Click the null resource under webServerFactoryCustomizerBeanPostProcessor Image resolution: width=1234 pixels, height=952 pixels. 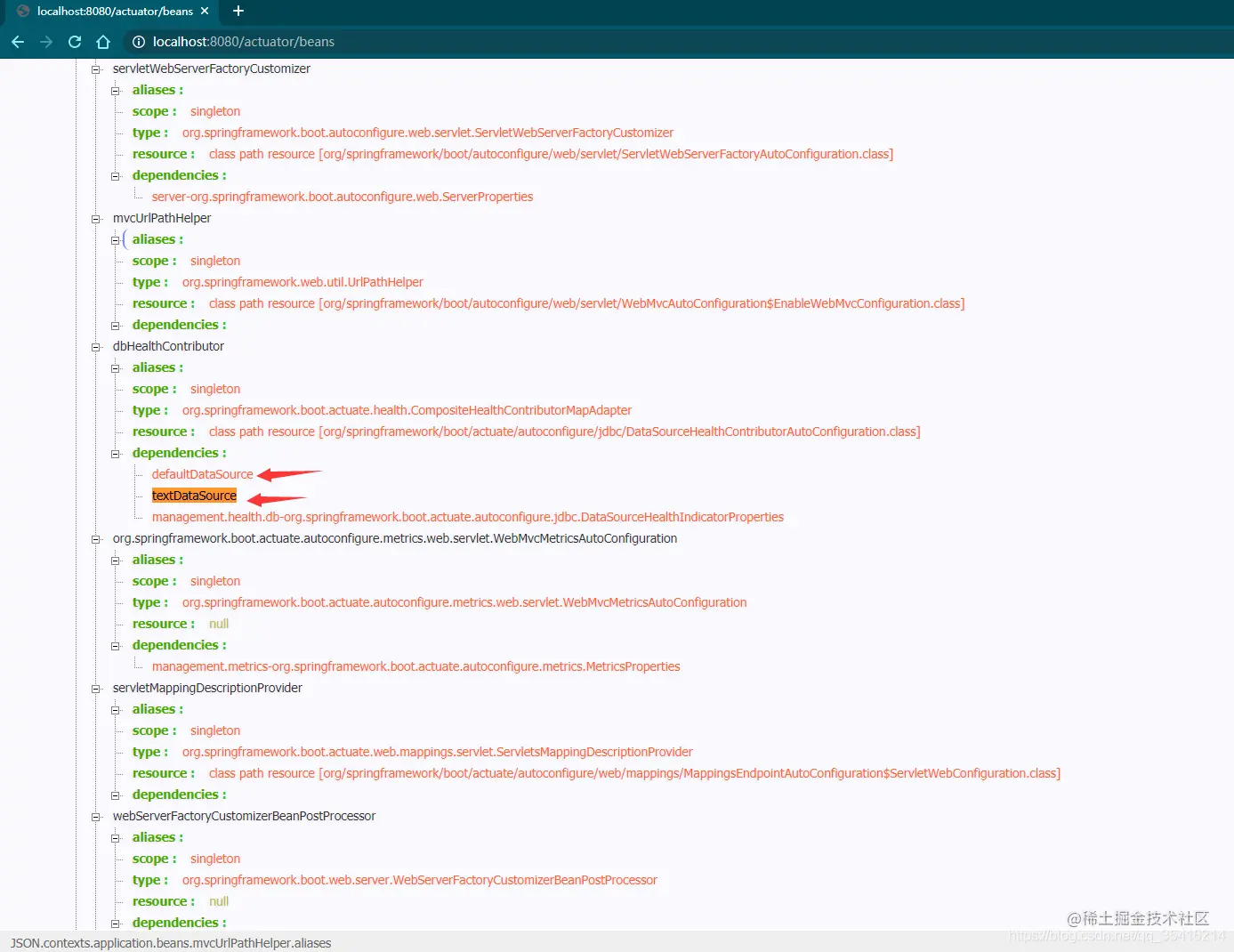point(219,901)
